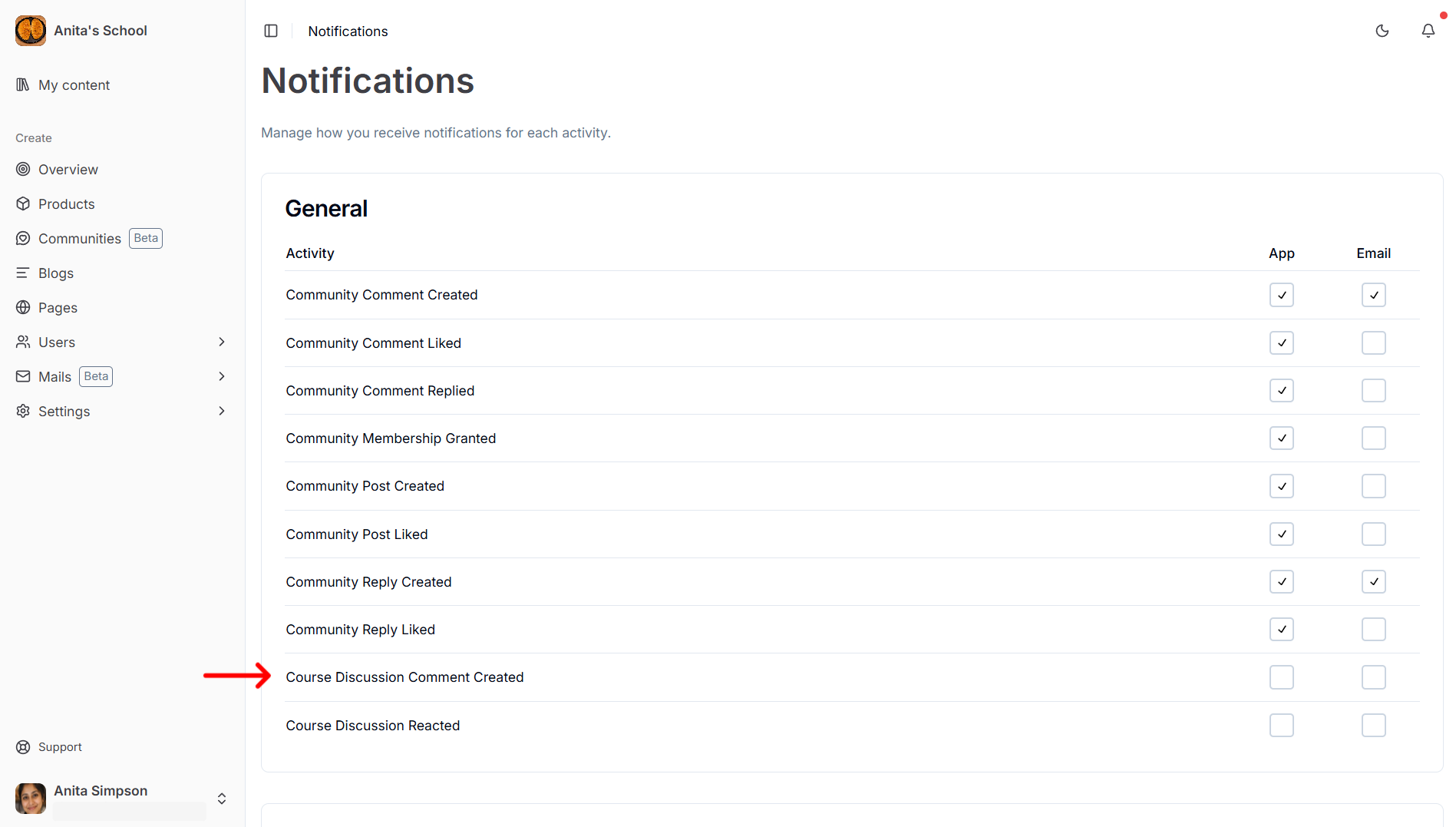Enable Email for Community Reply Liked
1456x827 pixels.
click(1374, 630)
